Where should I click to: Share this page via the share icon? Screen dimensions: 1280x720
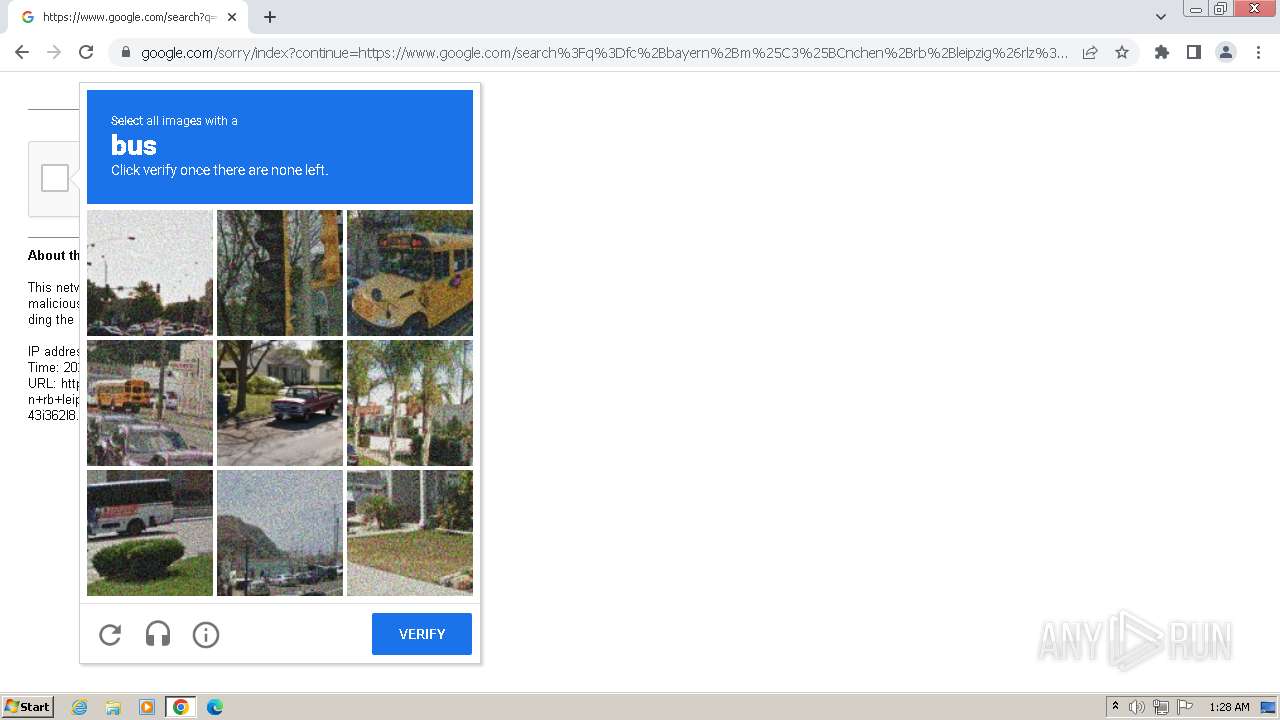pyautogui.click(x=1090, y=52)
